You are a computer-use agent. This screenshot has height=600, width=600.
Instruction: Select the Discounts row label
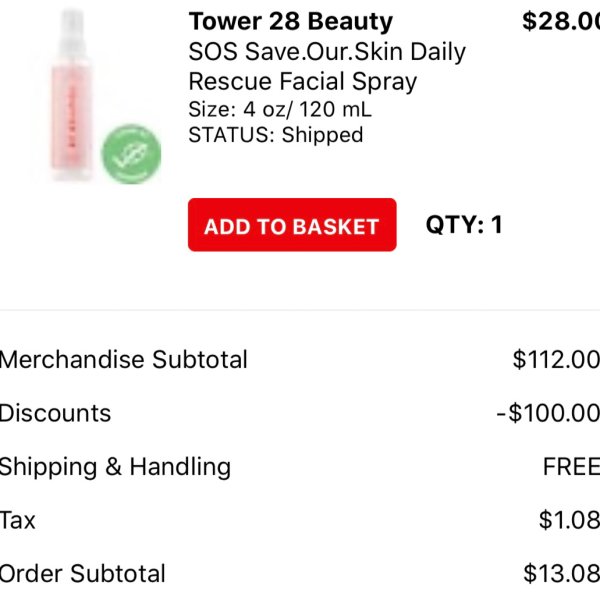click(x=55, y=413)
